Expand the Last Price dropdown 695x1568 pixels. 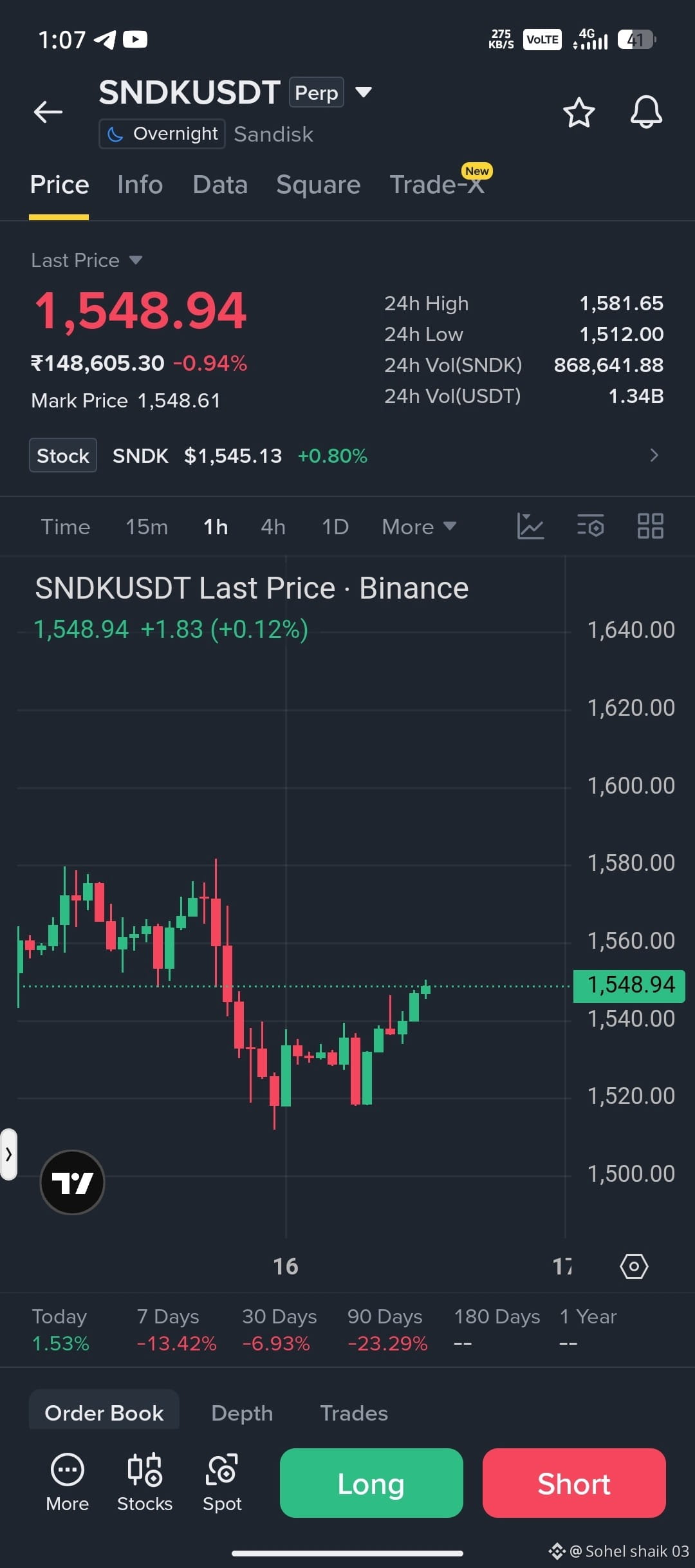coord(136,260)
